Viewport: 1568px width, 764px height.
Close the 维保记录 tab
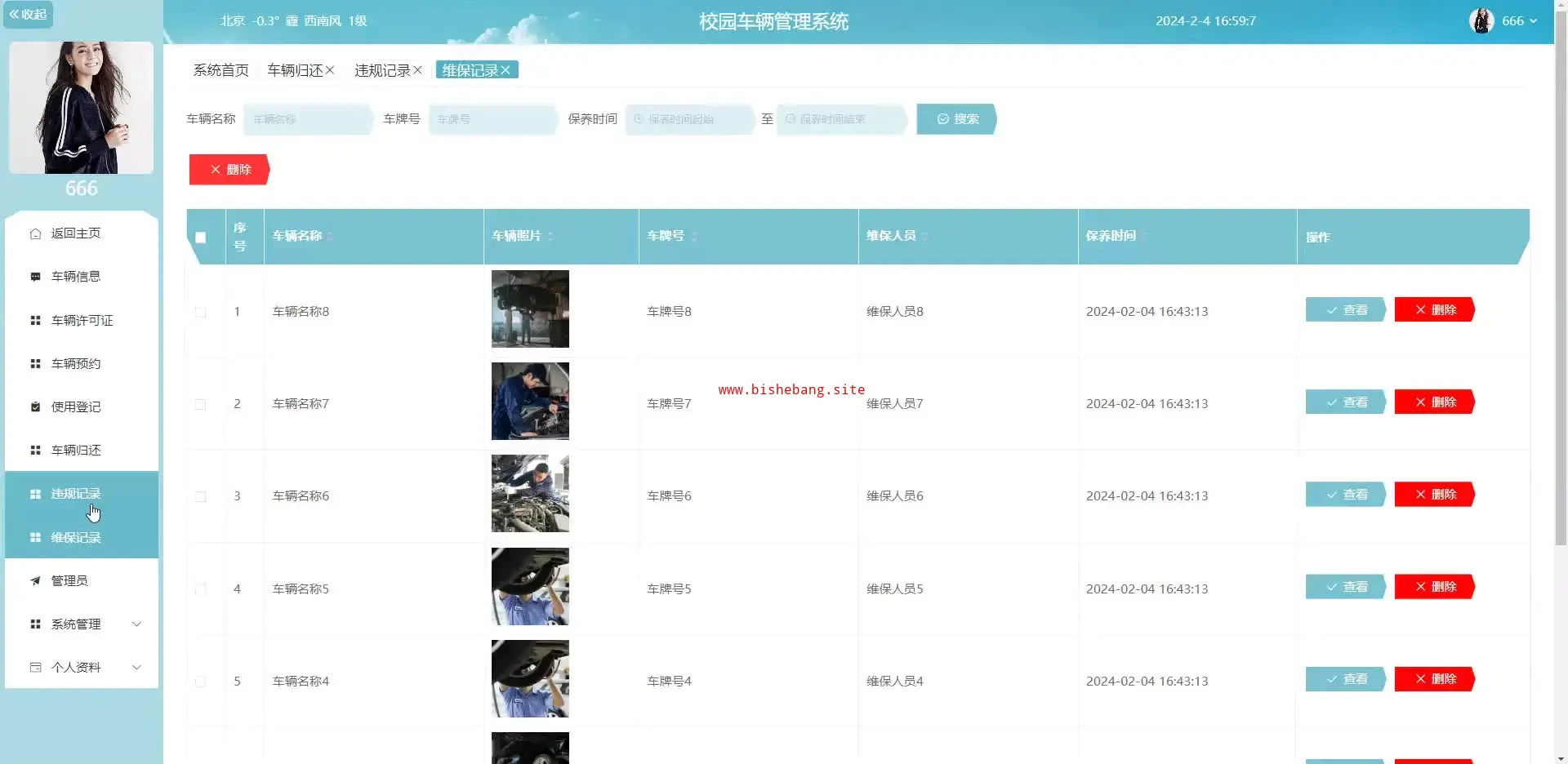[x=506, y=70]
